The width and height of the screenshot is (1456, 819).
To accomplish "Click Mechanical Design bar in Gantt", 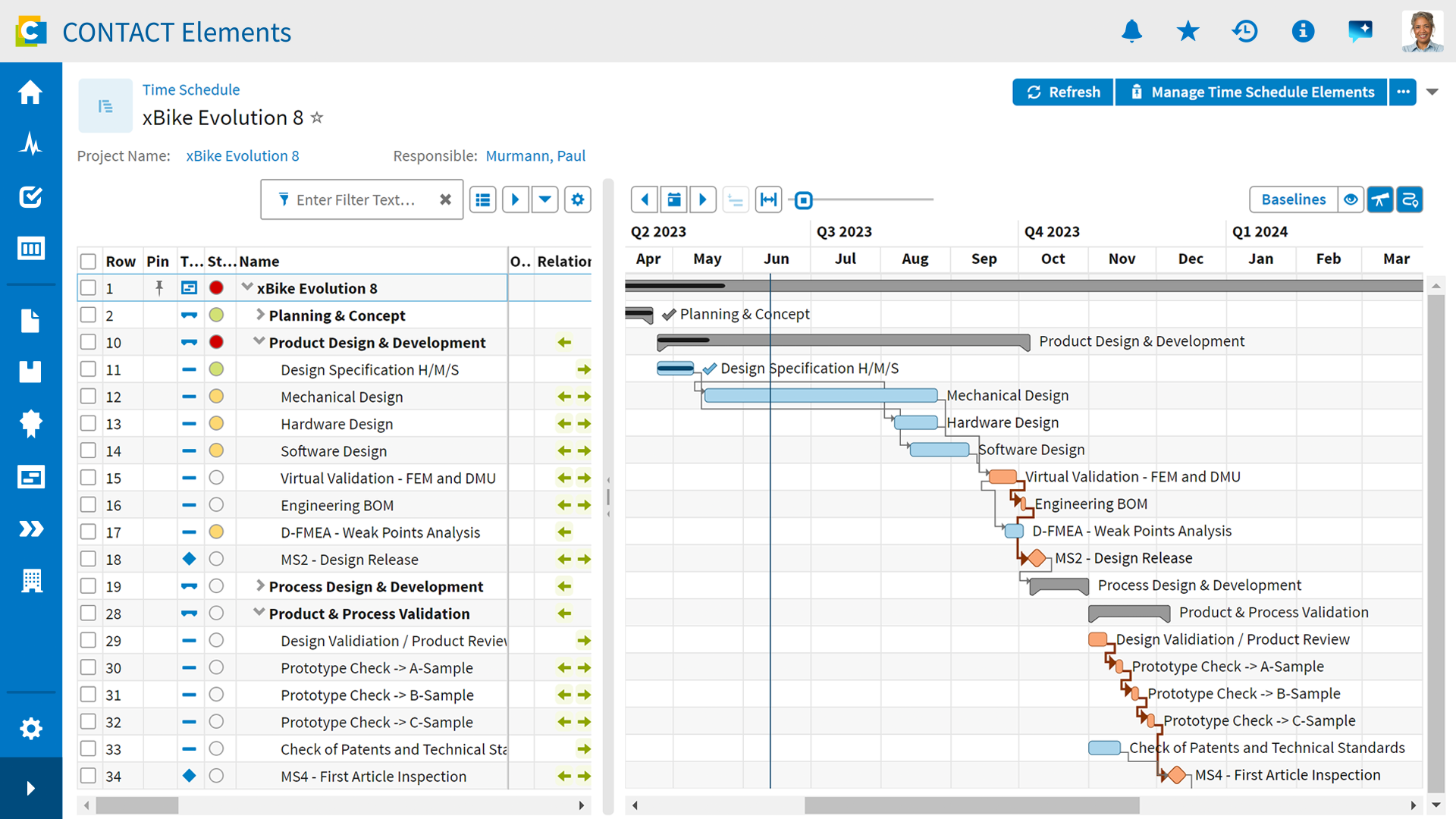I will click(x=821, y=395).
